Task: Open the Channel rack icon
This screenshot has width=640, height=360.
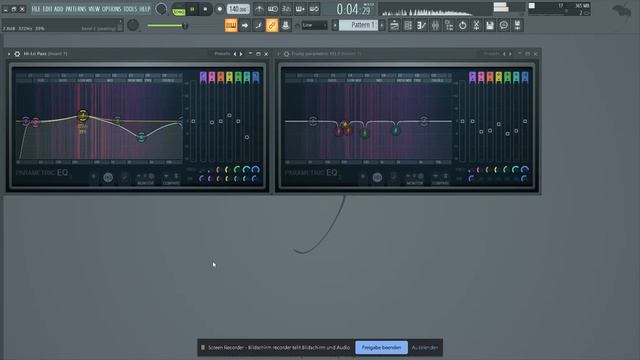Action: pyautogui.click(x=408, y=25)
